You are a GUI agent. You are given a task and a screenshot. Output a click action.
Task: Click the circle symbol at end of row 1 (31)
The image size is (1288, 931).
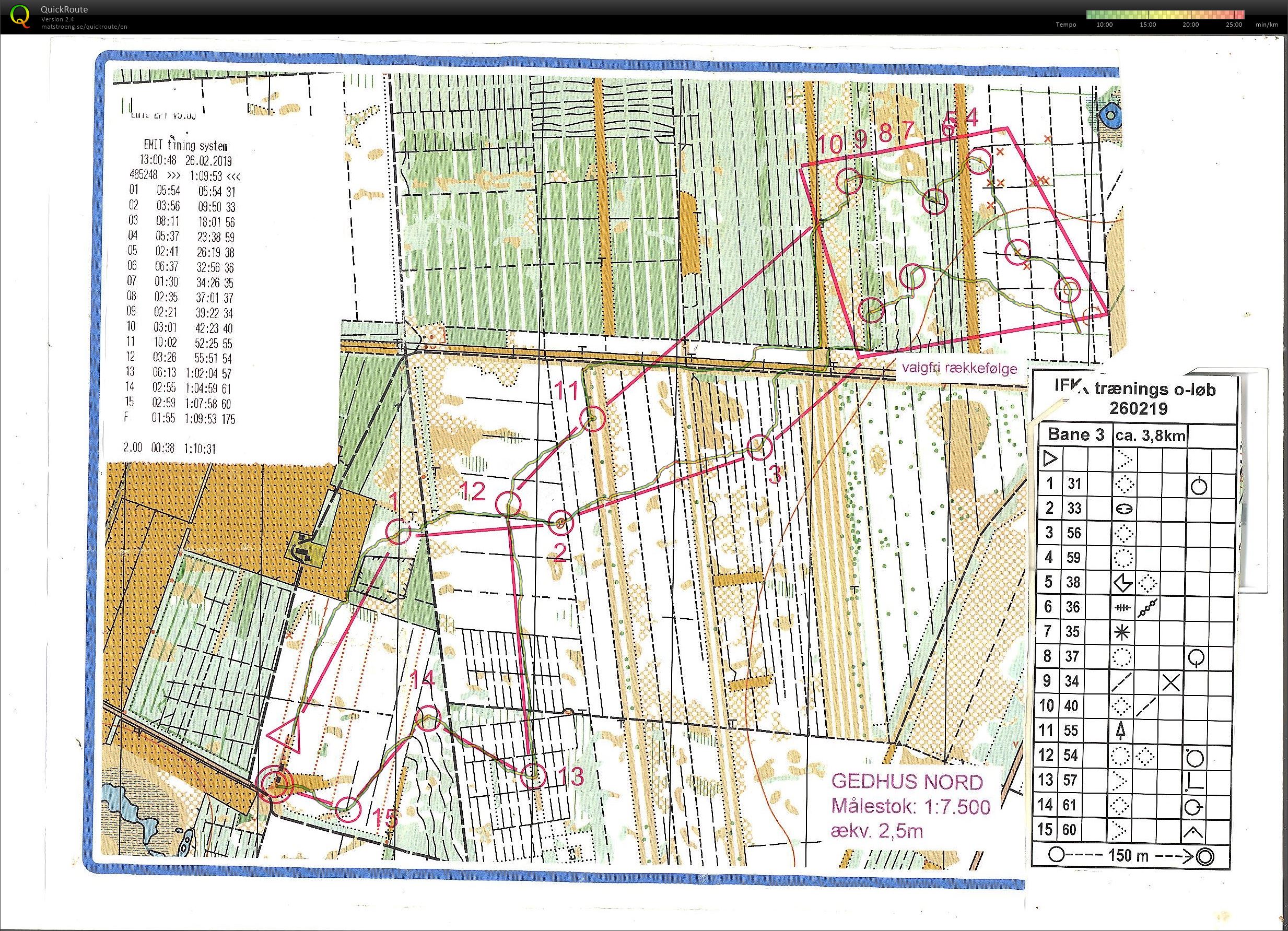pos(1198,486)
